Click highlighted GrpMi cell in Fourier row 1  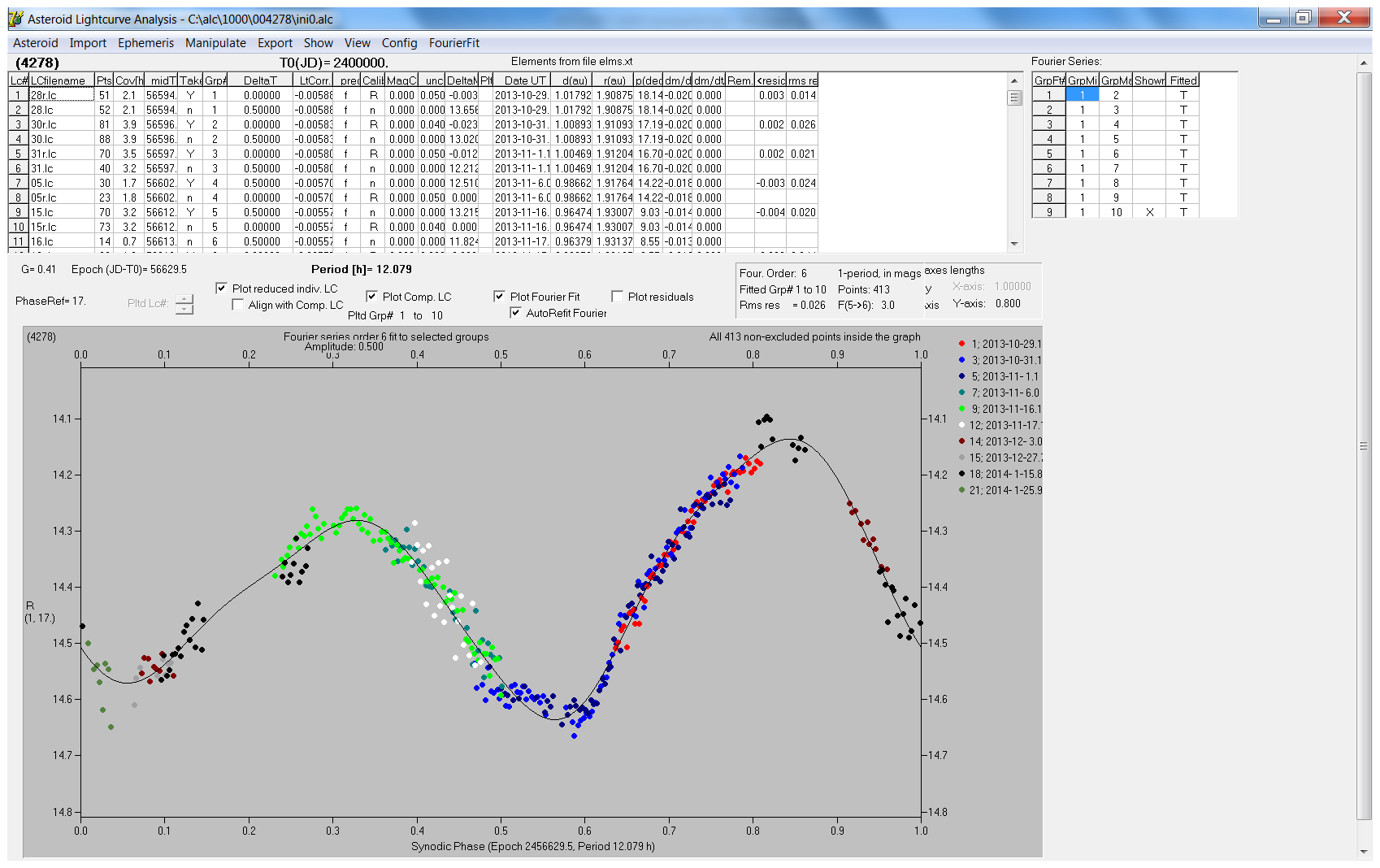pyautogui.click(x=1082, y=95)
